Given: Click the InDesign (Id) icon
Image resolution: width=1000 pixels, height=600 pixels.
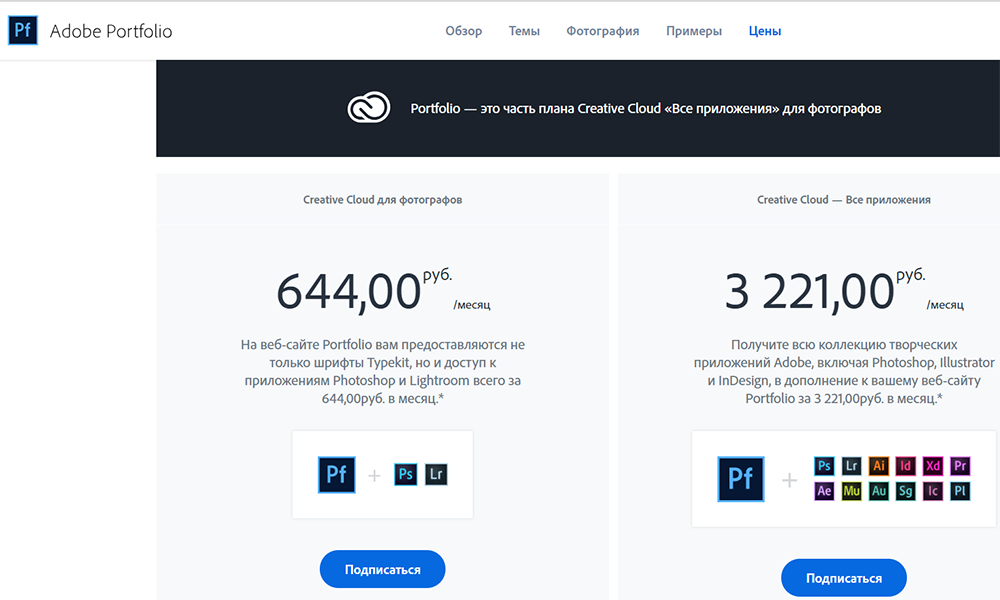Looking at the screenshot, I should (906, 465).
